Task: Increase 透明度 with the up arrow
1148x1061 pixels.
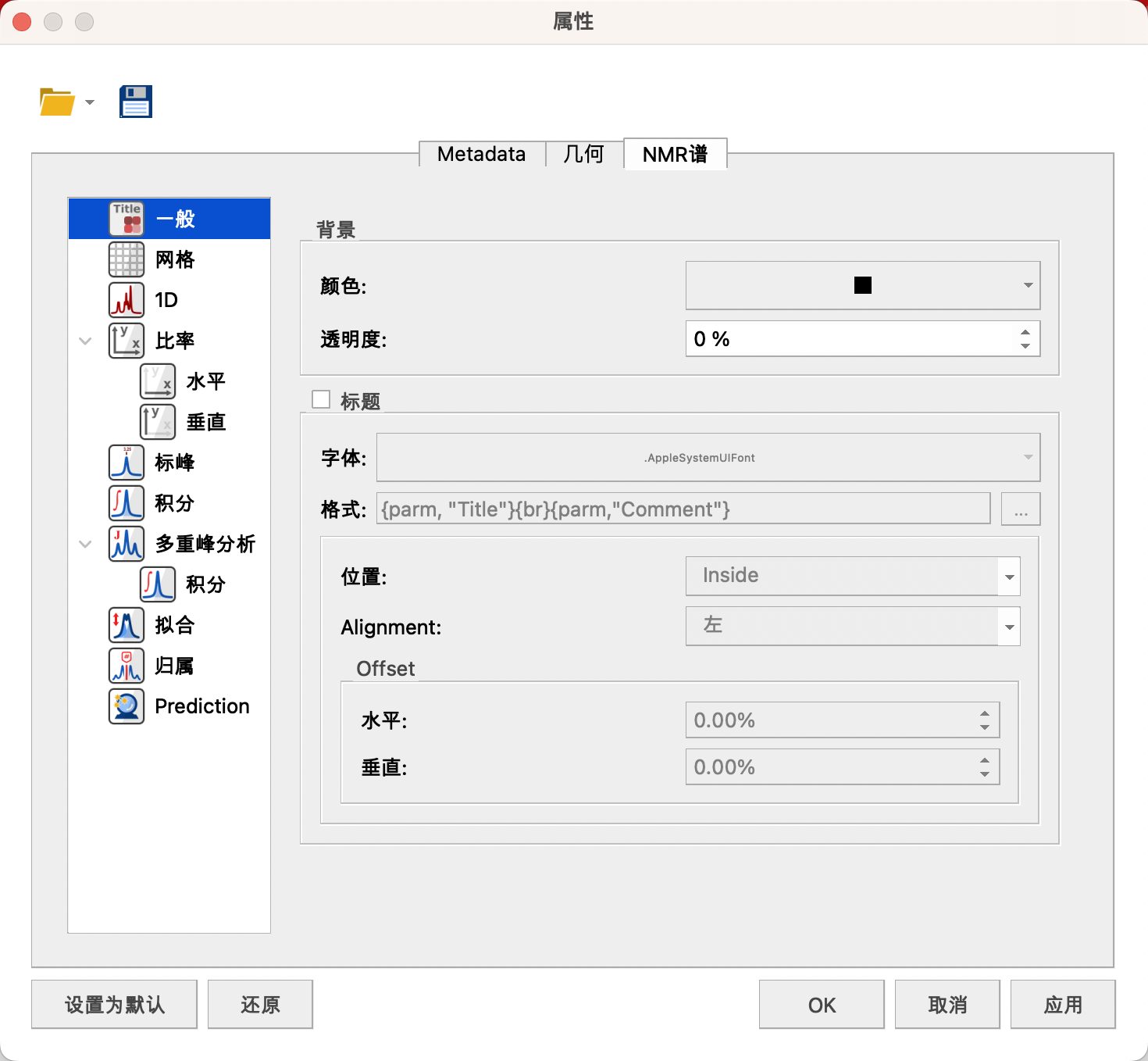Action: (1025, 332)
